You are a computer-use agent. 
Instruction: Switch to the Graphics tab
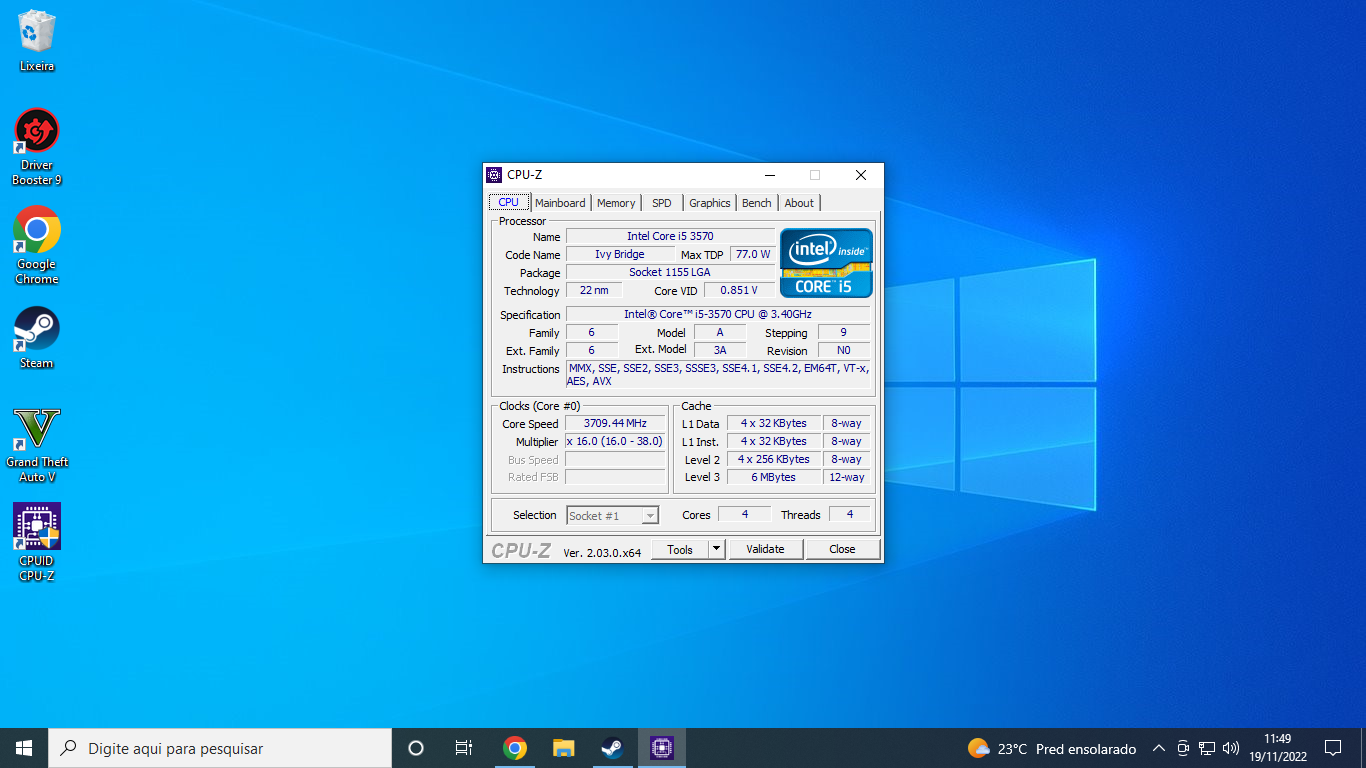coord(710,203)
